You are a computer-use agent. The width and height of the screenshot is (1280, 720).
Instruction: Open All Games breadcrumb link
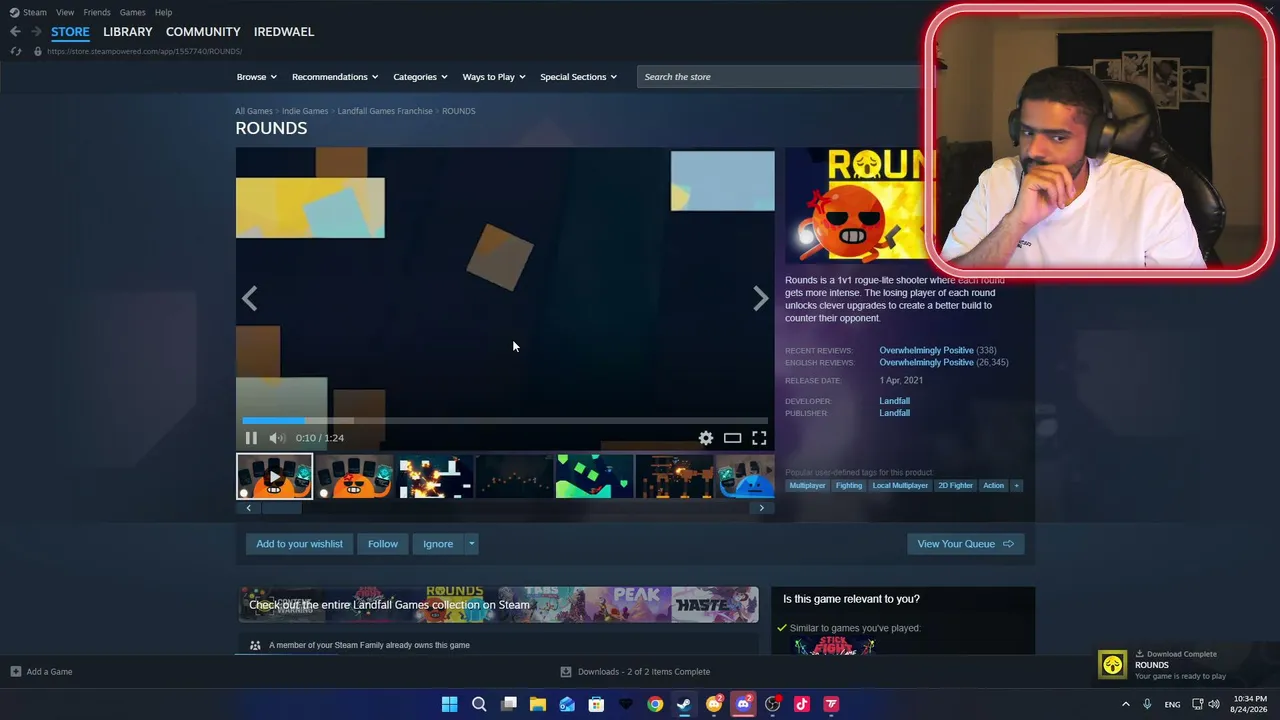[x=254, y=111]
